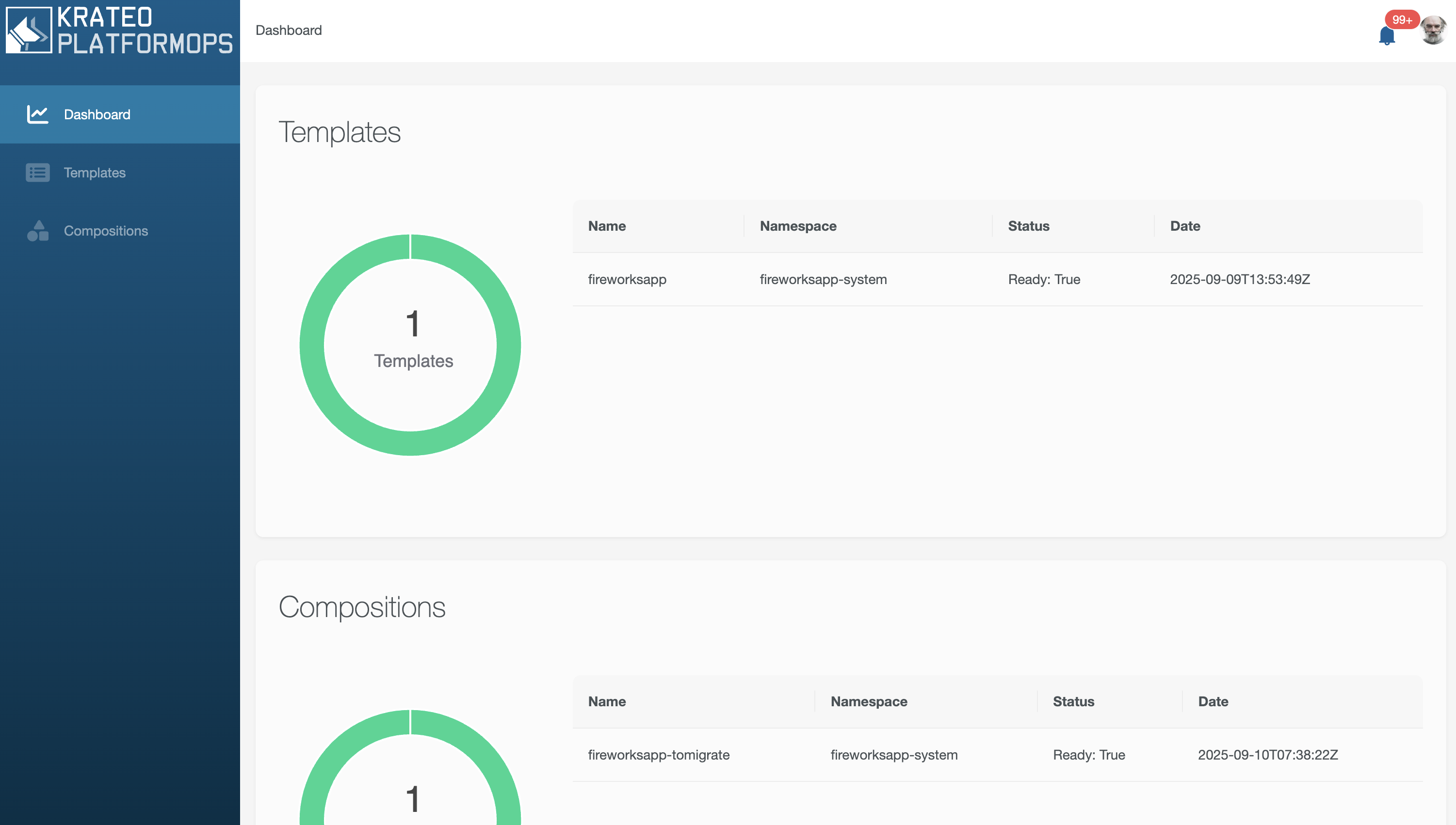Go to Compositions in the sidebar

click(x=105, y=231)
